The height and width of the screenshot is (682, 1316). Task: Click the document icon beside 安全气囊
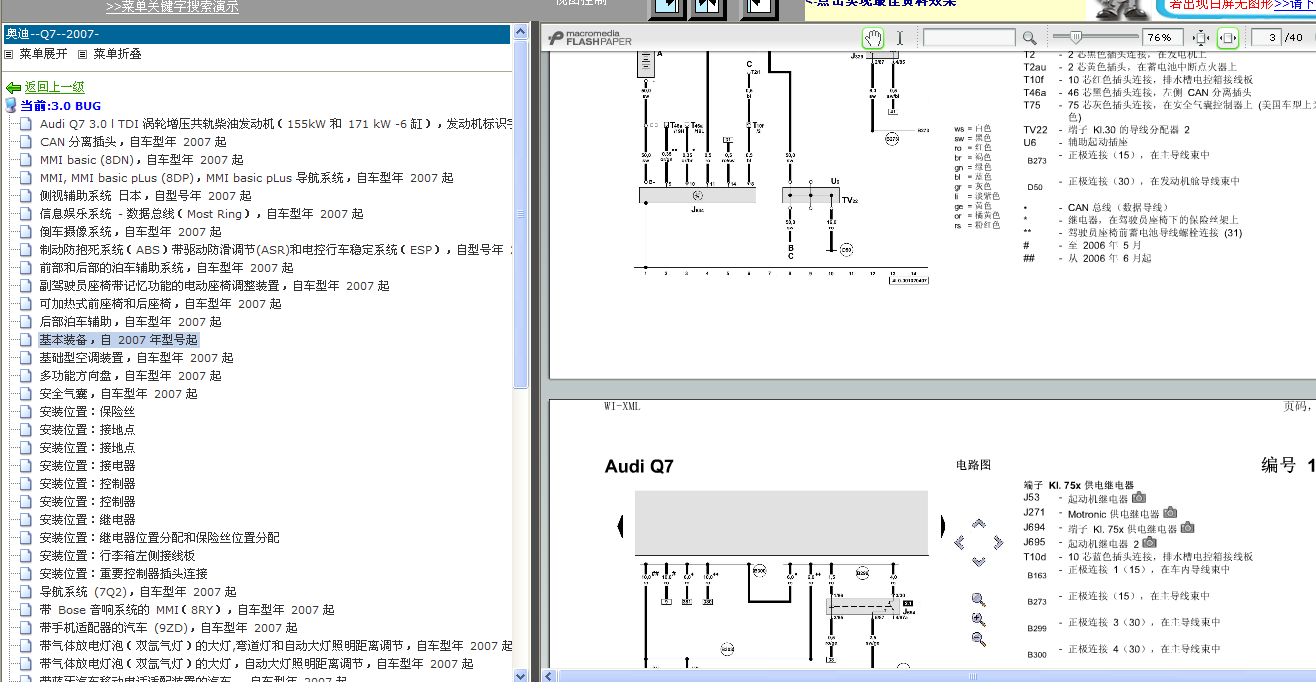[x=25, y=394]
